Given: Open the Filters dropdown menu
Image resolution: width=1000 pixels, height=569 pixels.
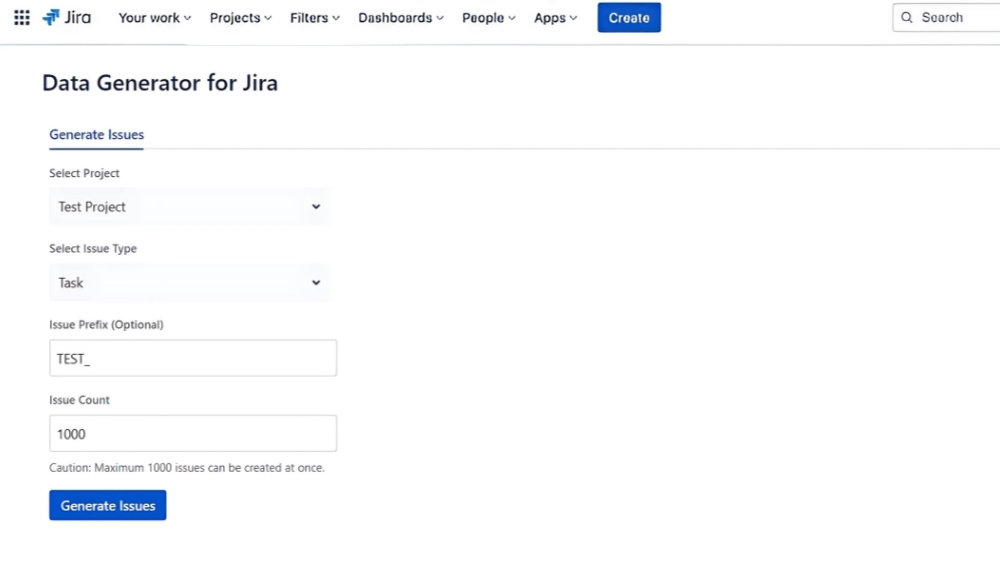Looking at the screenshot, I should click(x=315, y=18).
